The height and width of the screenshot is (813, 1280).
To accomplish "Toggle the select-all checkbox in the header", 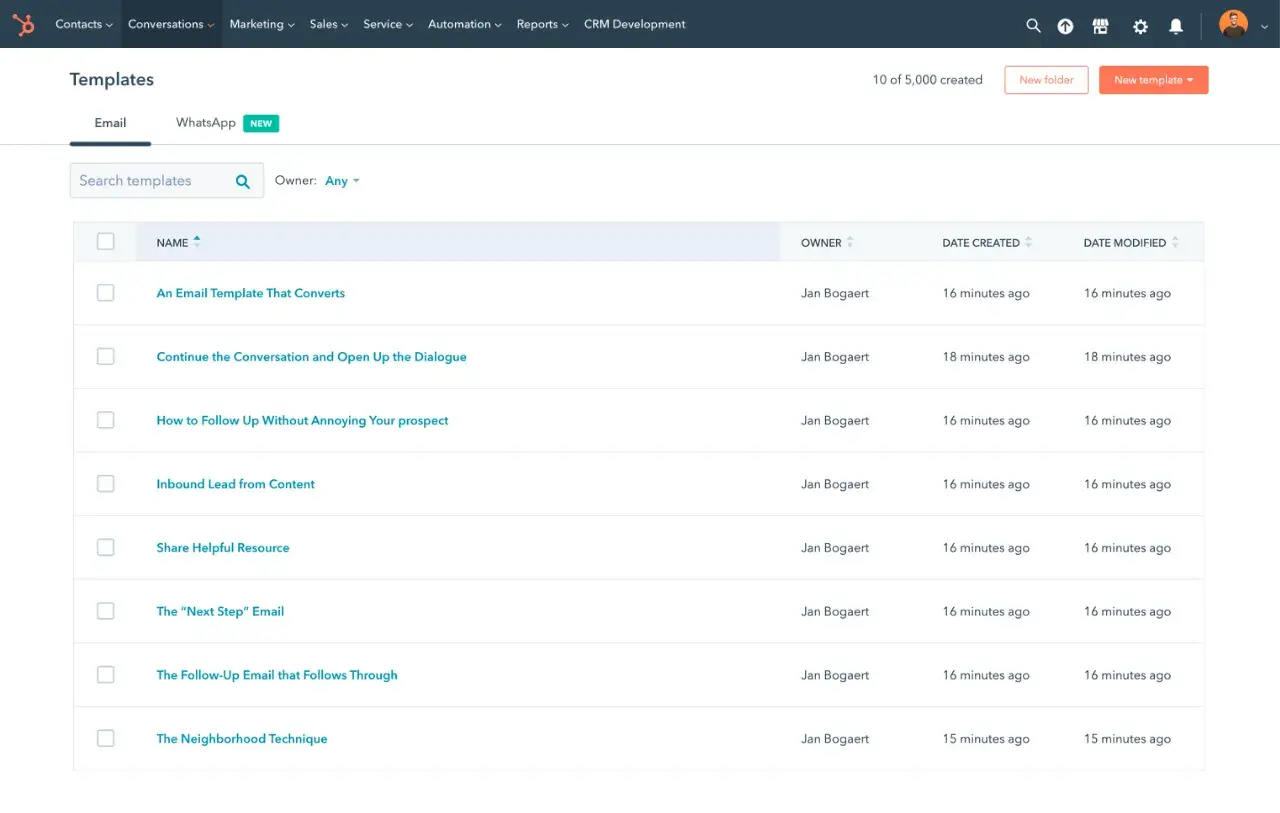I will pos(106,241).
